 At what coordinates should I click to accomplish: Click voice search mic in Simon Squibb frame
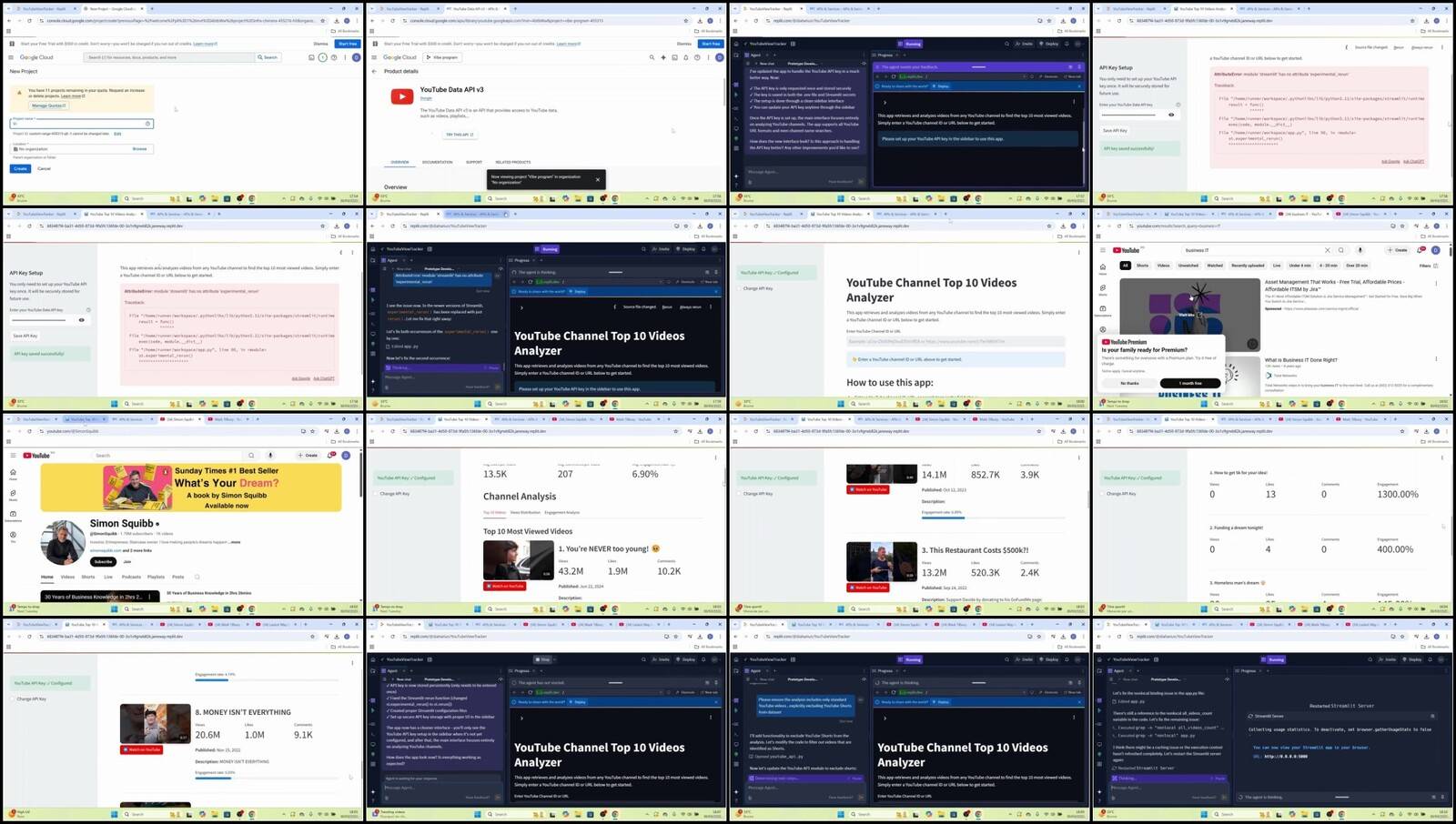point(270,456)
